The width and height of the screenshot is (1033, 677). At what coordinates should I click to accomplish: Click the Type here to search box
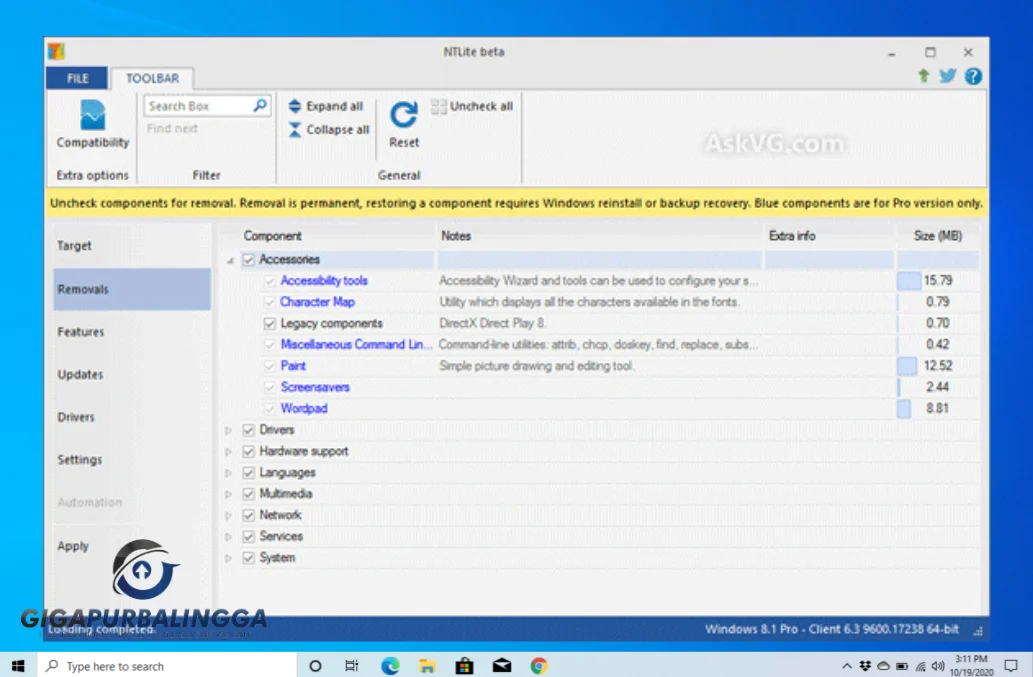tap(167, 666)
